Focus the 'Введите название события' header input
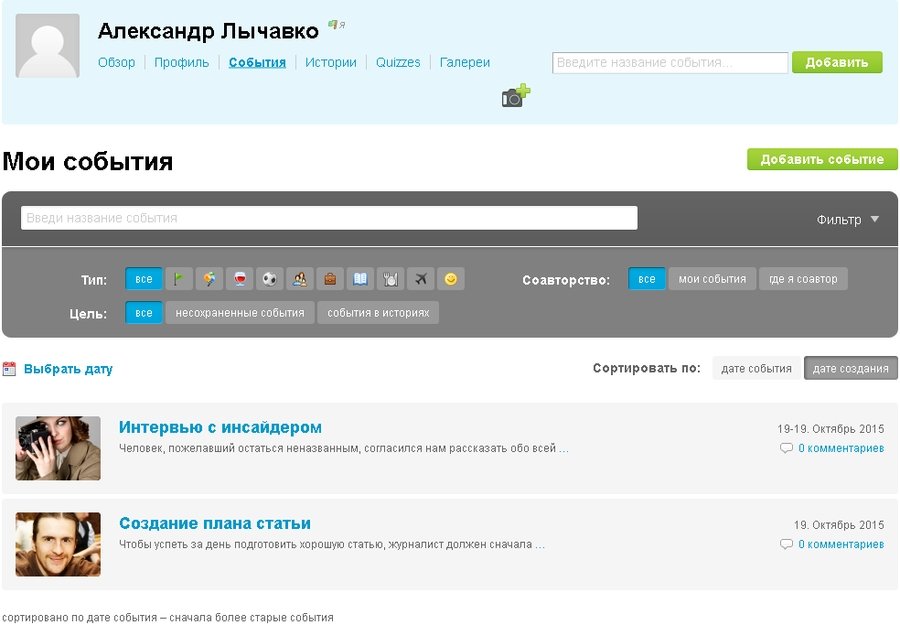 tap(670, 63)
